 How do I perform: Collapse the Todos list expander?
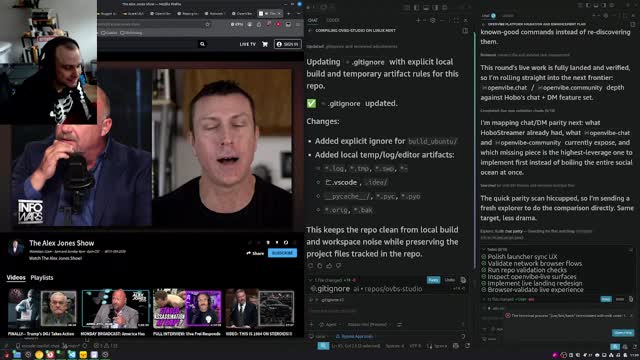pos(484,249)
